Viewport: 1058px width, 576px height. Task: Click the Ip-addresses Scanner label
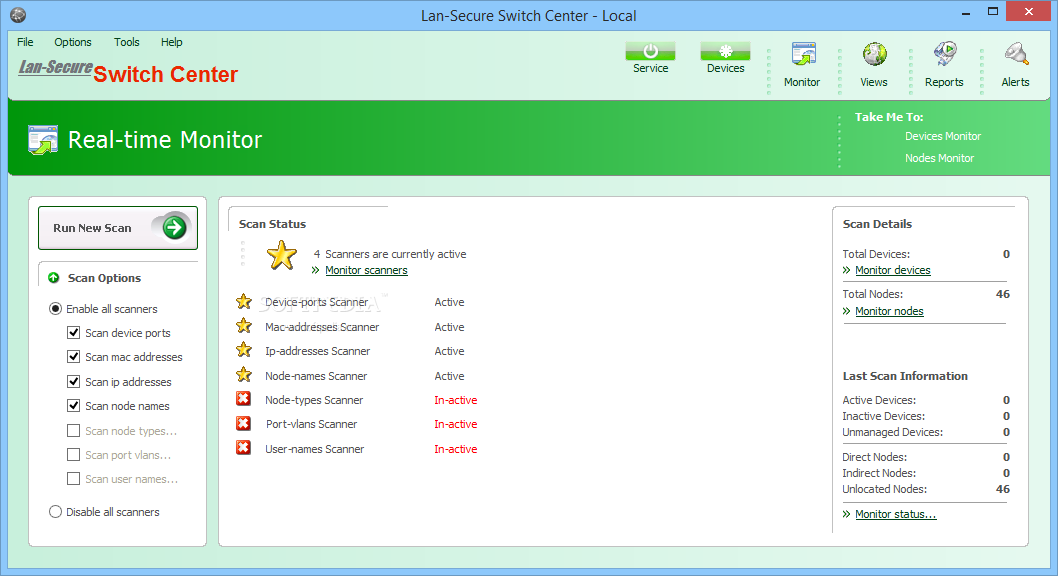point(317,351)
